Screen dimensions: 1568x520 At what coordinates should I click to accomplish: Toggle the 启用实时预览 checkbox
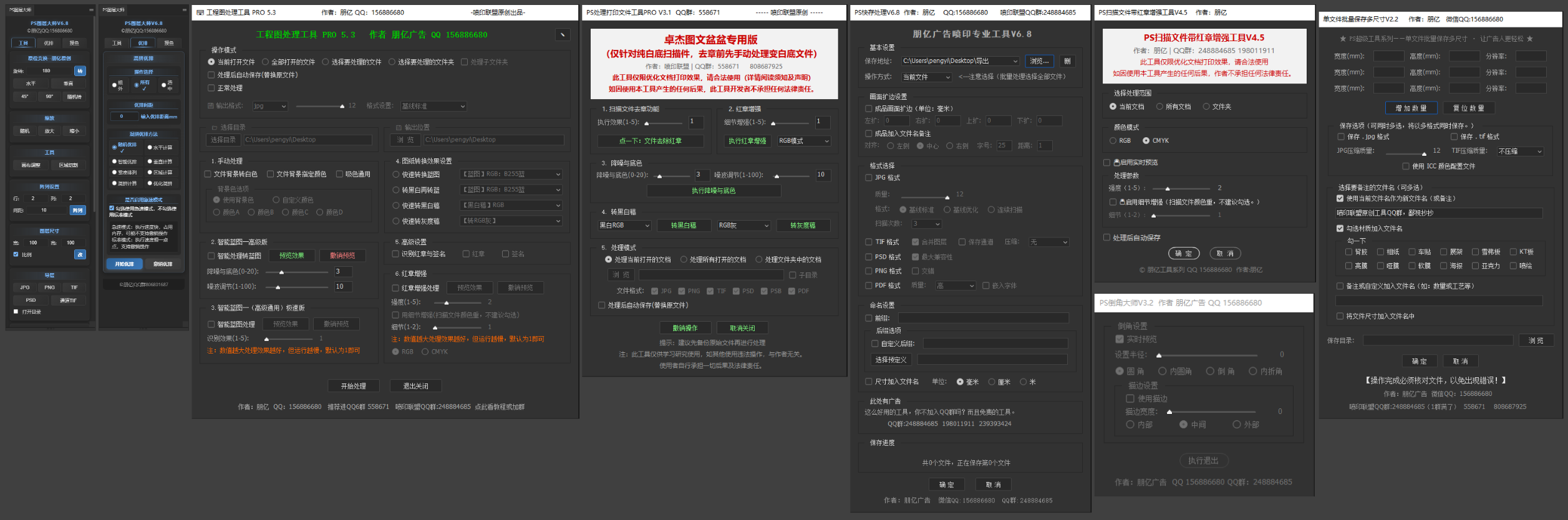[x=1106, y=163]
